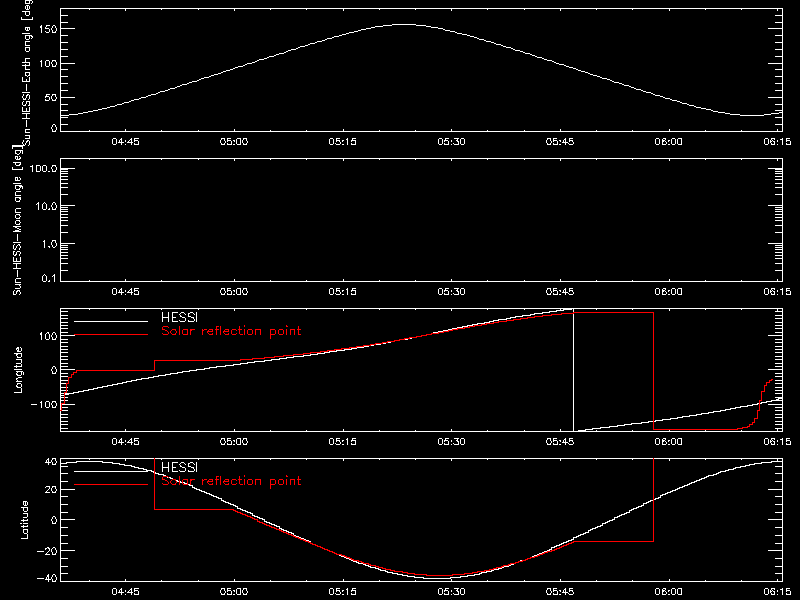Click HESSI legend text in Longitude plot
The height and width of the screenshot is (600, 800).
pyautogui.click(x=179, y=317)
